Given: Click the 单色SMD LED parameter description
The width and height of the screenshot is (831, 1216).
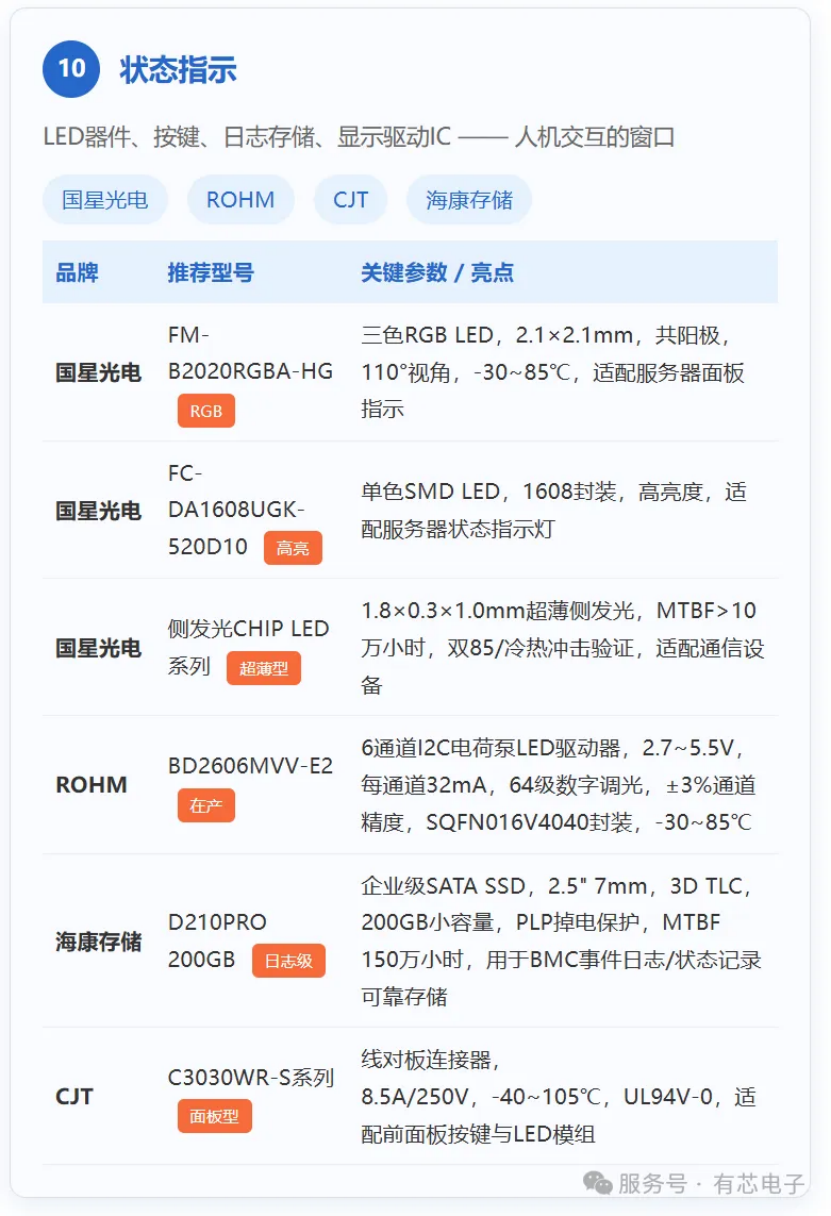Looking at the screenshot, I should tap(553, 510).
